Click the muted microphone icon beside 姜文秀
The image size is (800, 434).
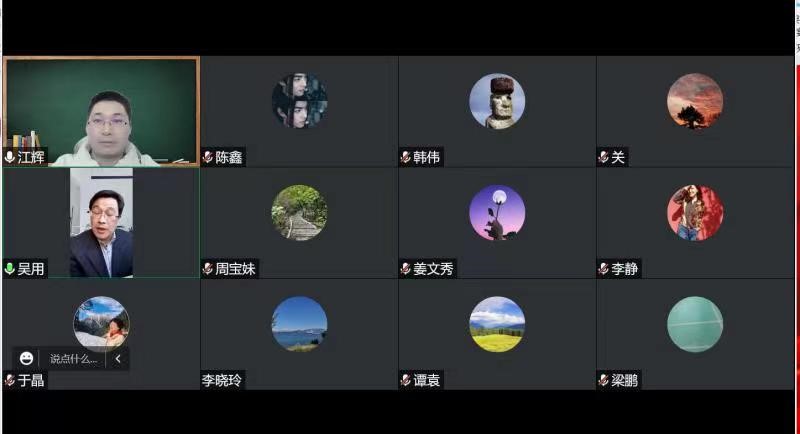406,268
